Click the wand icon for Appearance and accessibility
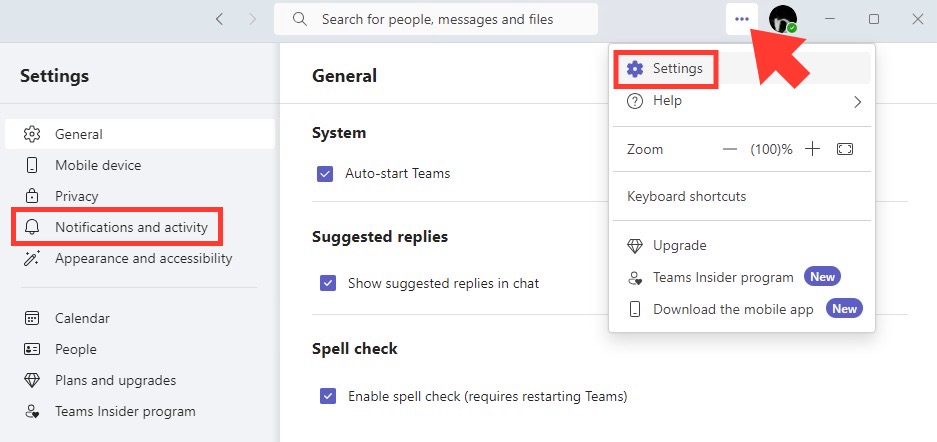Viewport: 937px width, 442px height. click(32, 259)
